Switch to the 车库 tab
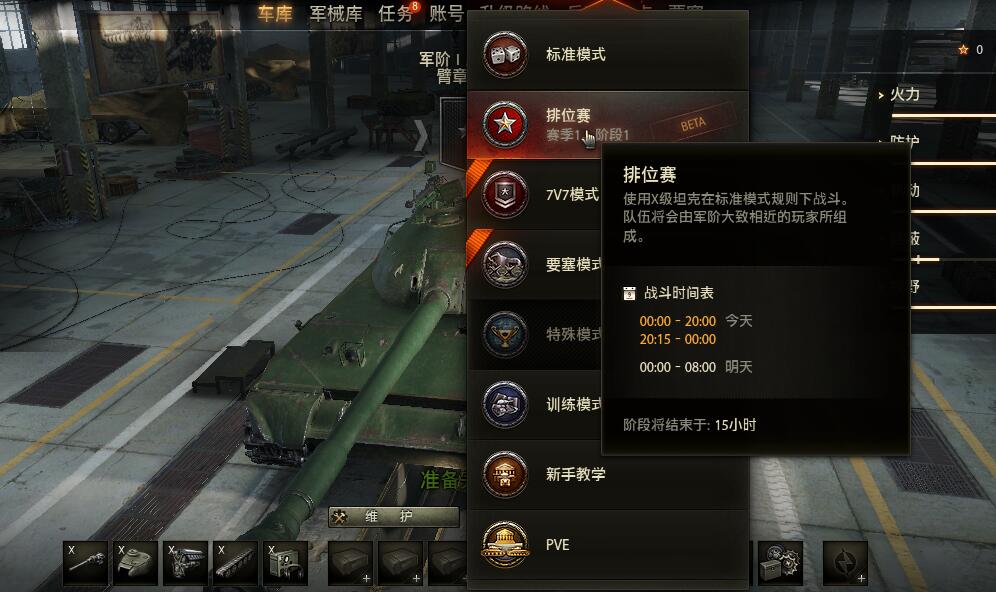This screenshot has height=592, width=996. pos(275,14)
